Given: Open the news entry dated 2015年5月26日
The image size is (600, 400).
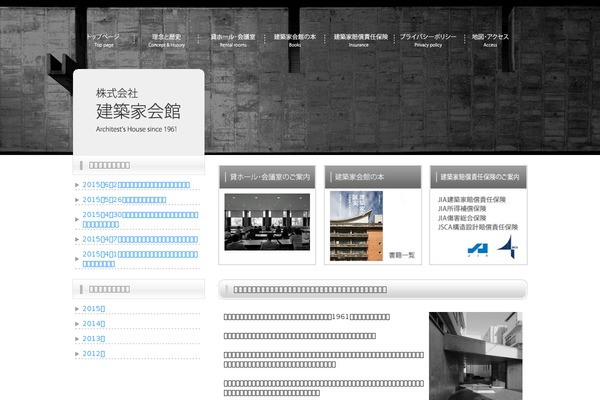Looking at the screenshot, I should pyautogui.click(x=124, y=200).
